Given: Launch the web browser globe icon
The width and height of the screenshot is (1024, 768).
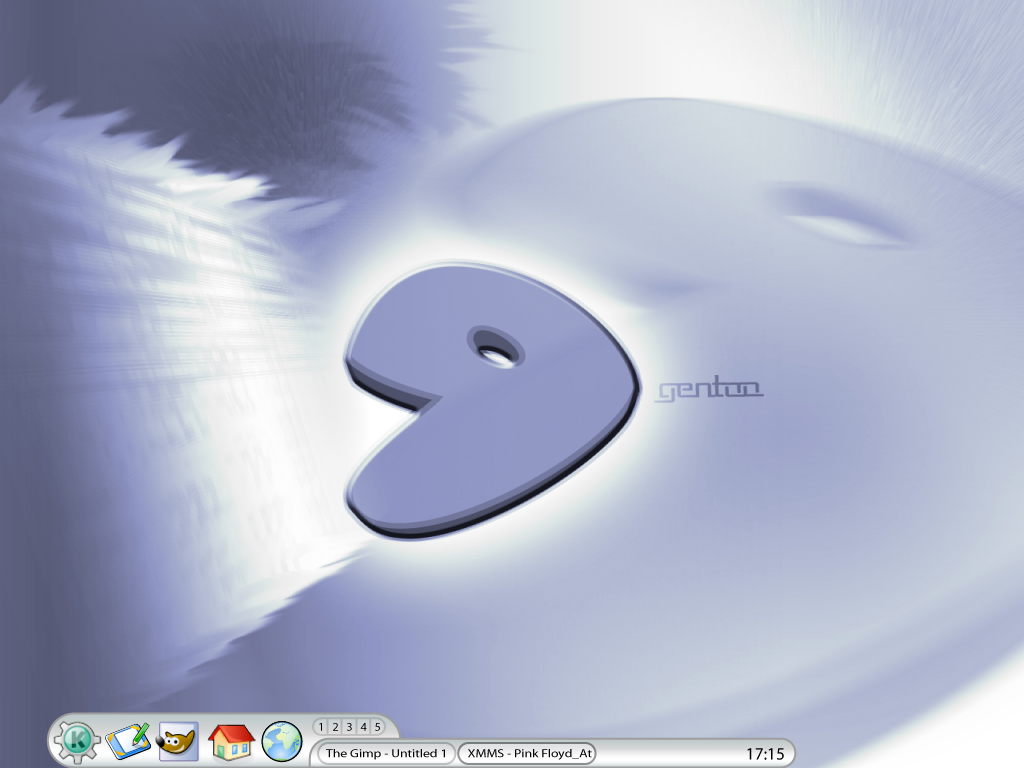Looking at the screenshot, I should click(x=281, y=741).
